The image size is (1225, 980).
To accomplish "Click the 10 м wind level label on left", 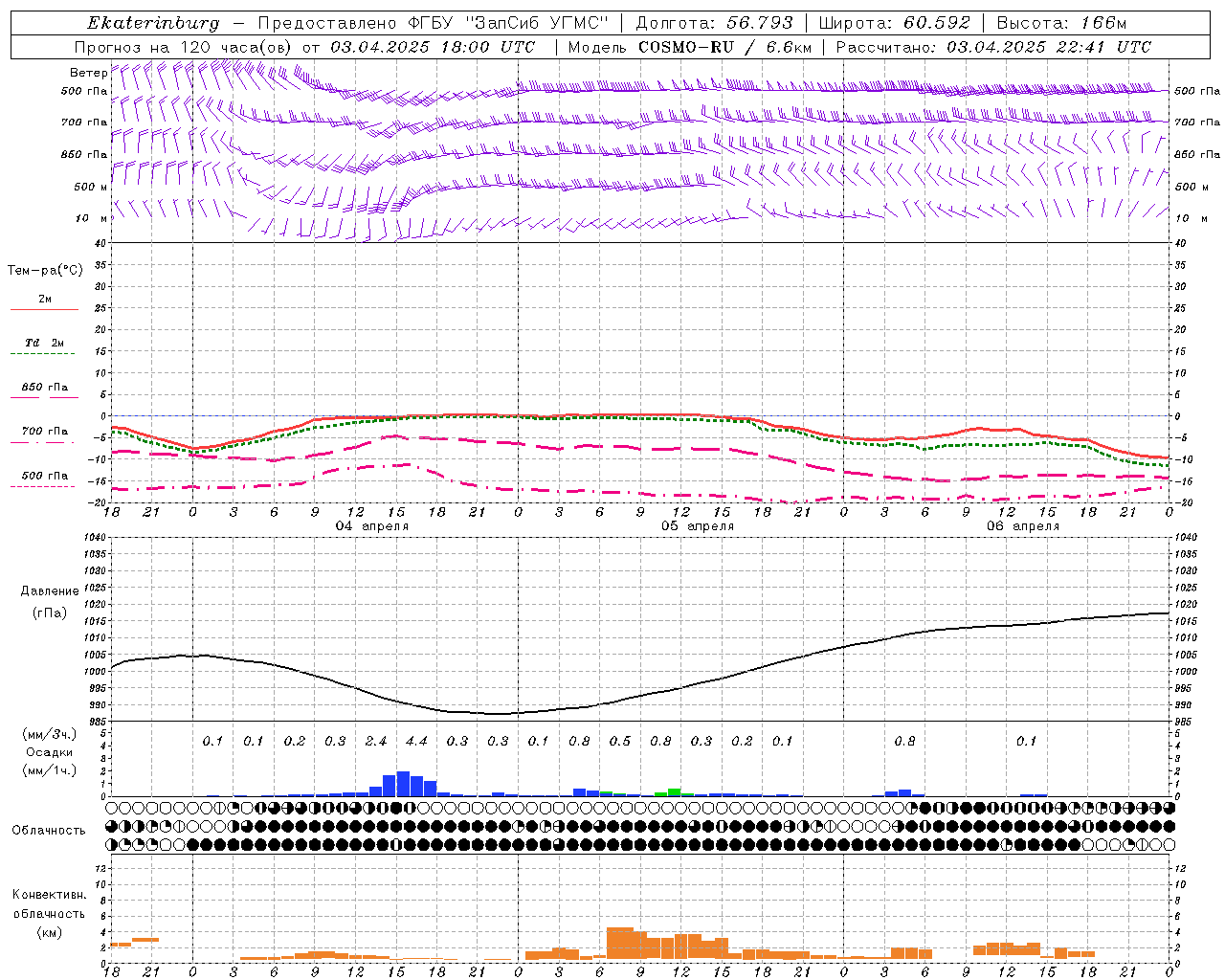I will point(92,219).
